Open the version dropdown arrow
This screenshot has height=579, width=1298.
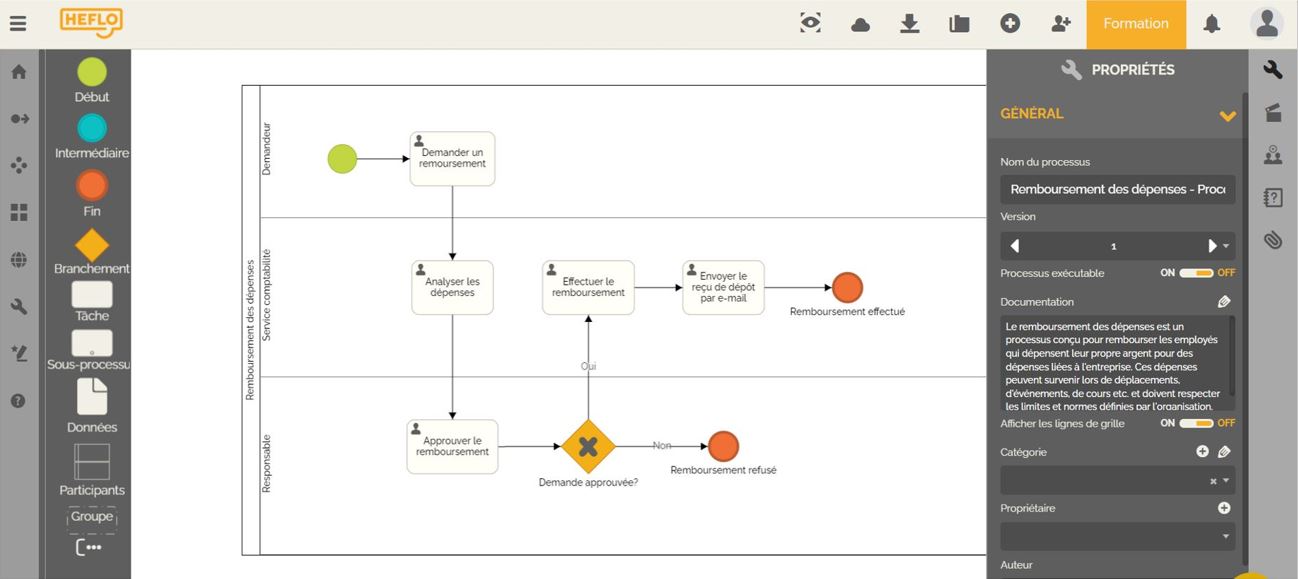pos(1227,246)
